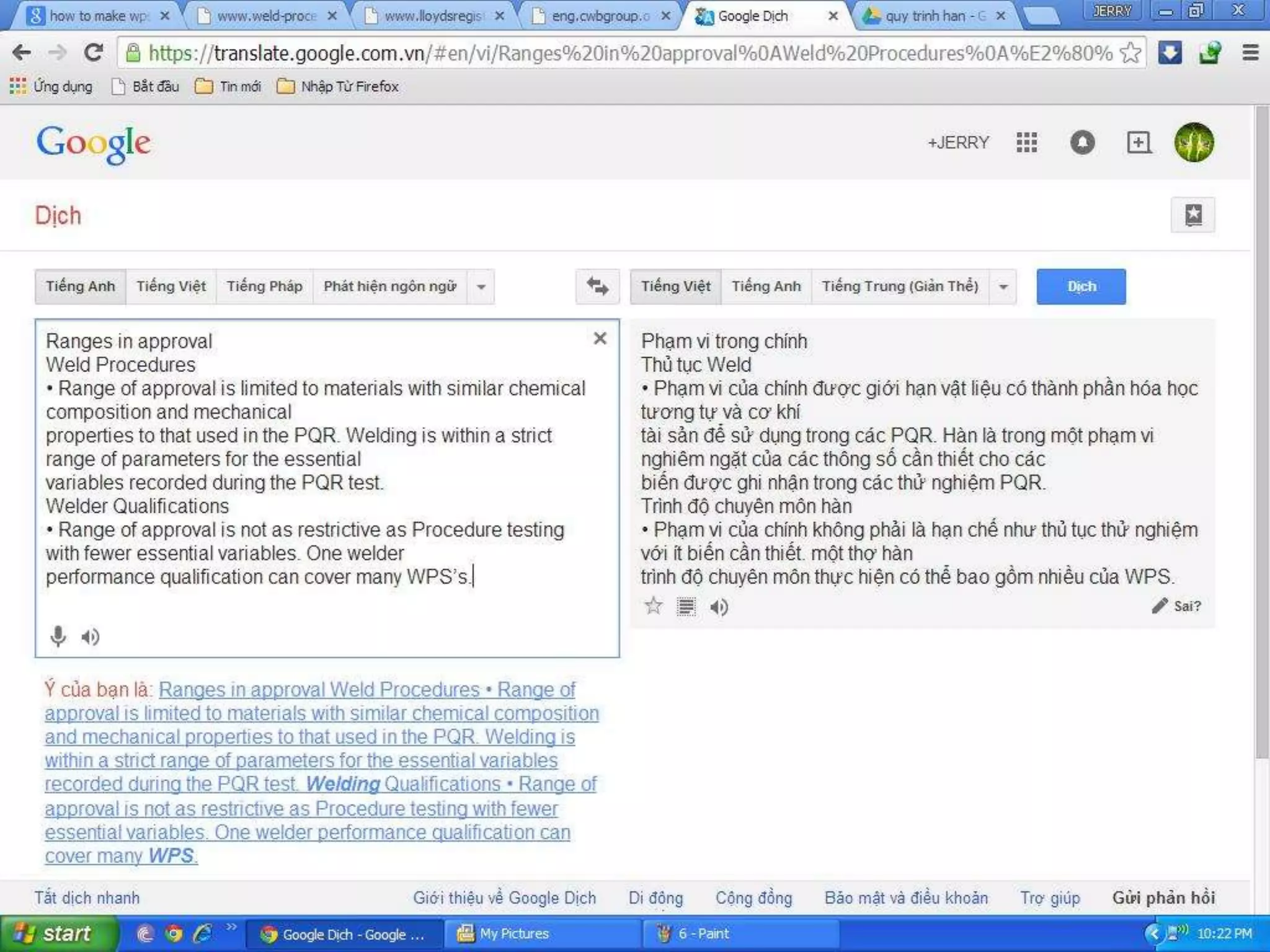Set target language to Tiếng Trung (Giản Thể)

pyautogui.click(x=900, y=286)
